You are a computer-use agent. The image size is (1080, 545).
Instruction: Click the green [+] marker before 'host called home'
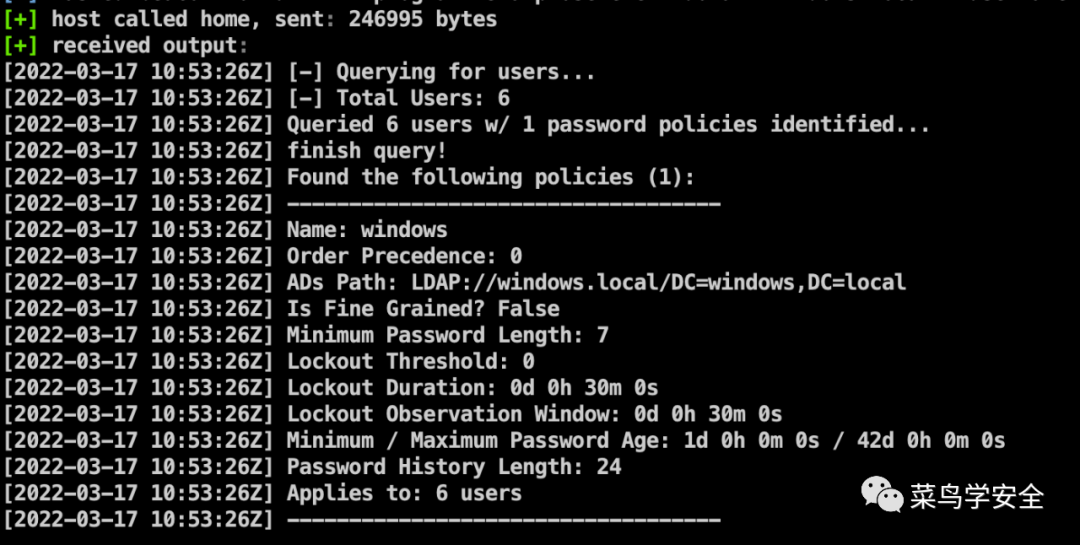(x=21, y=19)
